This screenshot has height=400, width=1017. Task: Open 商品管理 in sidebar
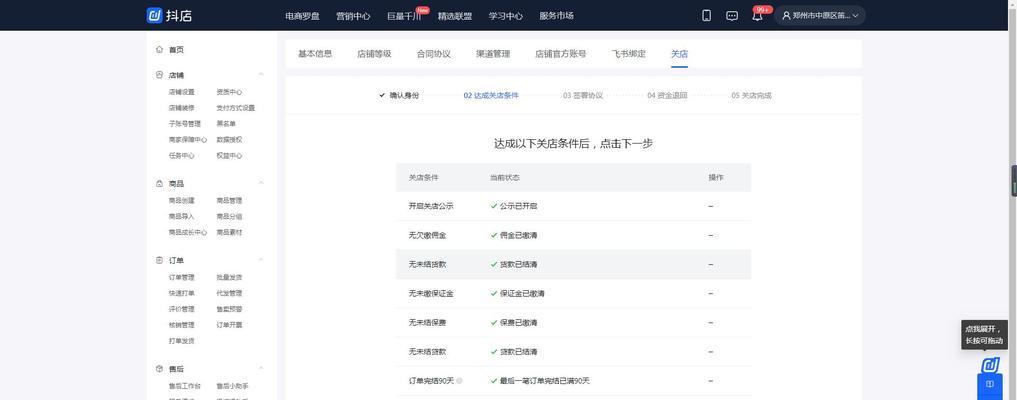(229, 200)
